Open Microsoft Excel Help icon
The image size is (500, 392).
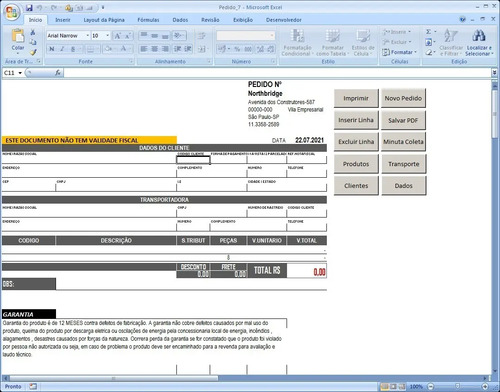tap(463, 20)
